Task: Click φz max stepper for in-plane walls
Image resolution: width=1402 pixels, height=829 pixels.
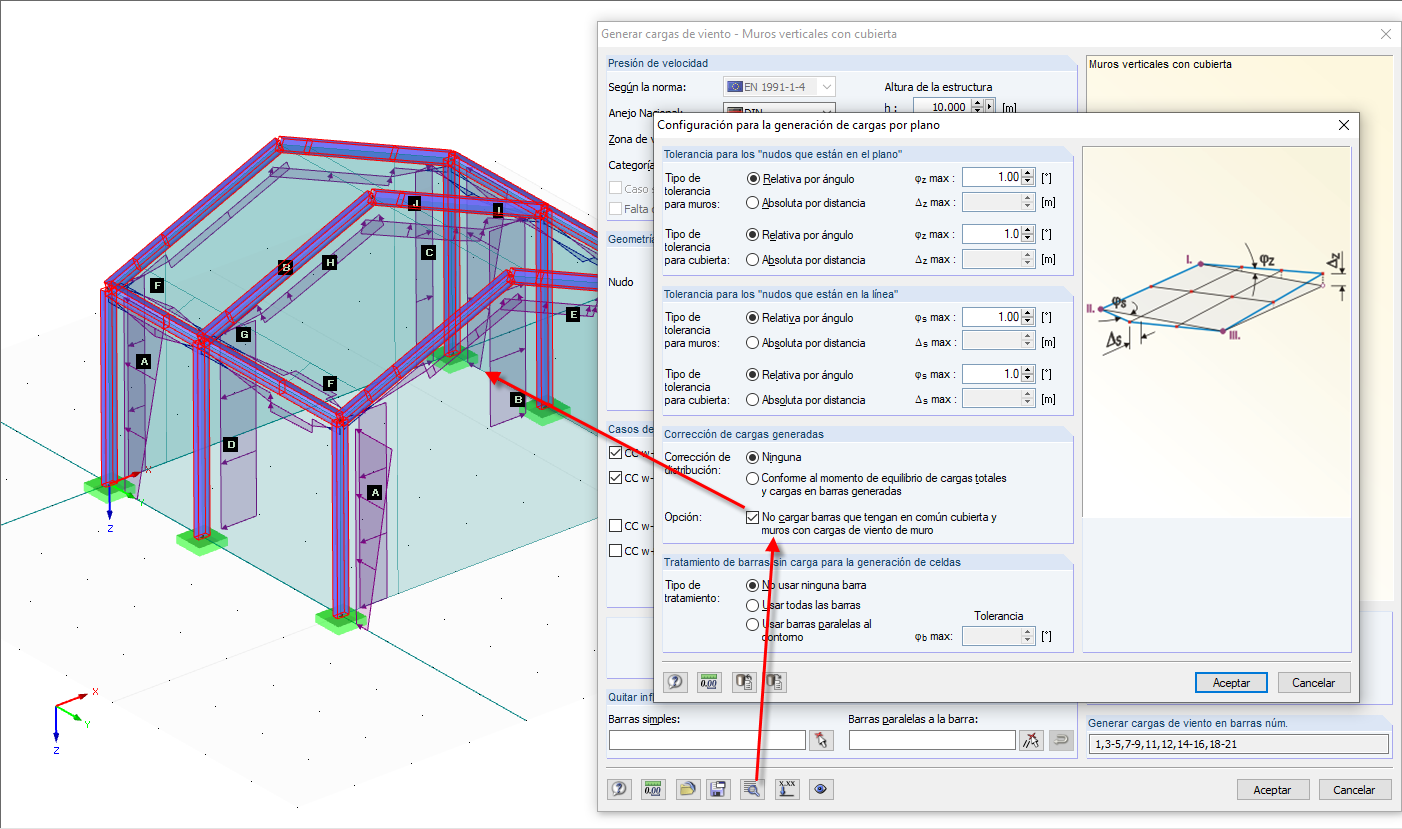Action: point(1028,177)
